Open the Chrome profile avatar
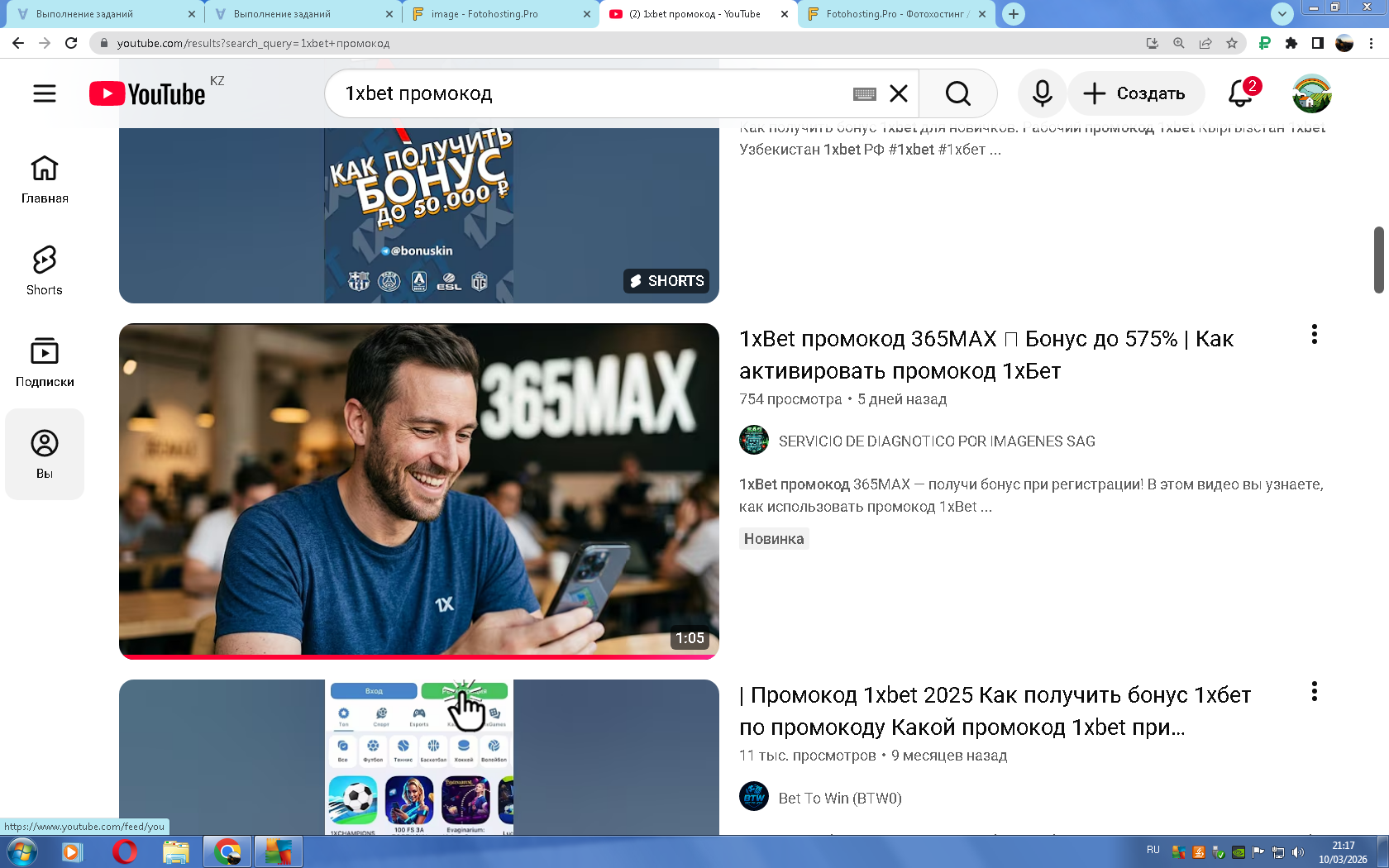The height and width of the screenshot is (868, 1389). coord(1344,43)
